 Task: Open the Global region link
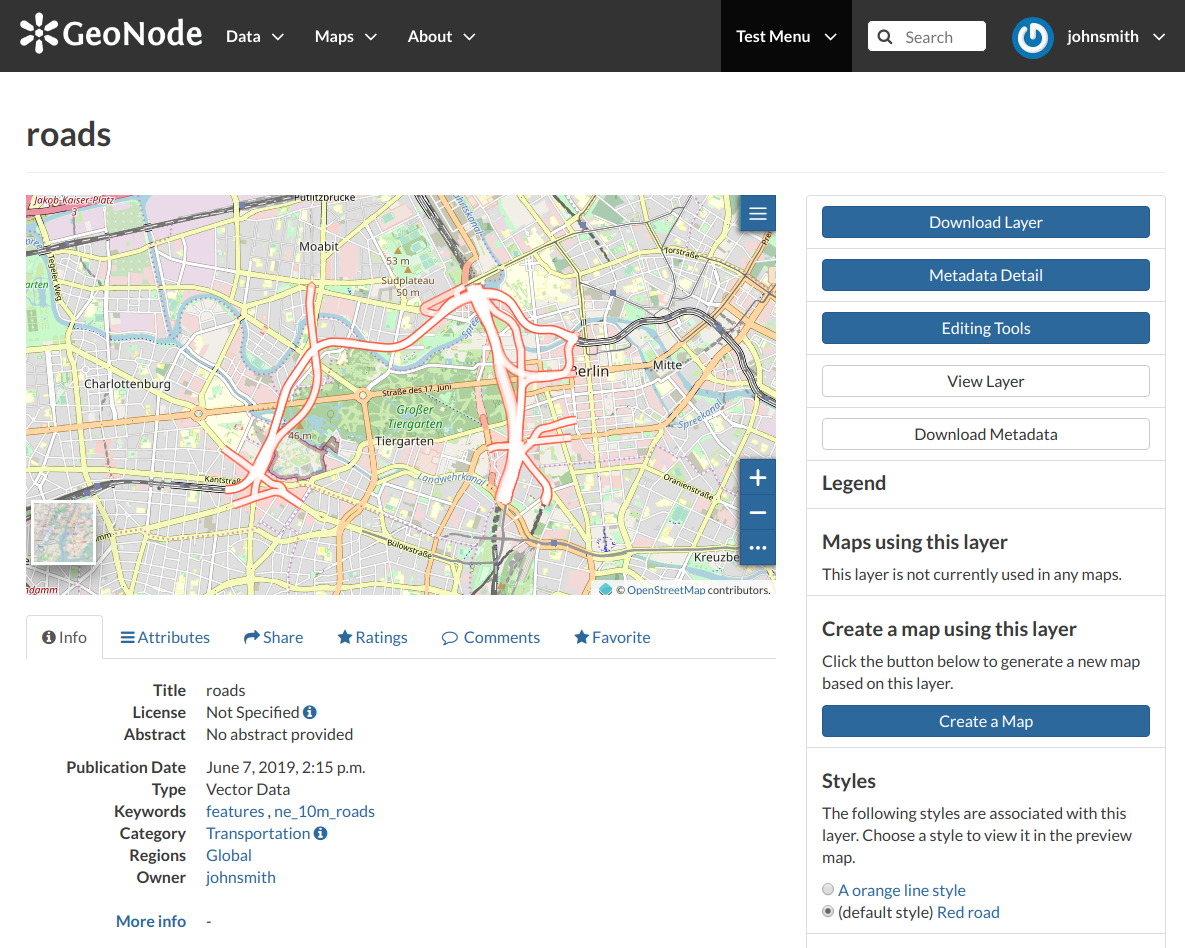click(229, 855)
